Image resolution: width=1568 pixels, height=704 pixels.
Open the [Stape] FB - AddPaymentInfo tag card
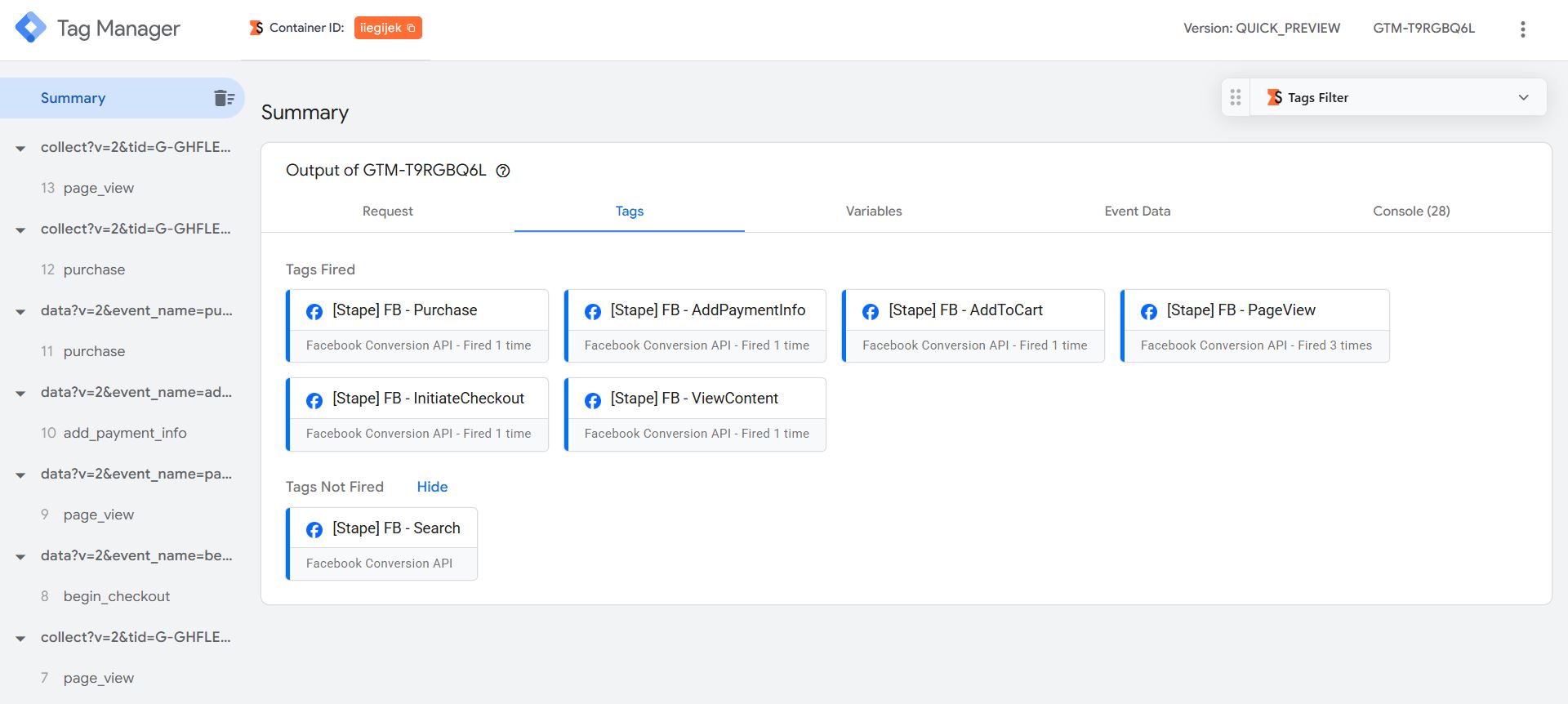pyautogui.click(x=695, y=326)
